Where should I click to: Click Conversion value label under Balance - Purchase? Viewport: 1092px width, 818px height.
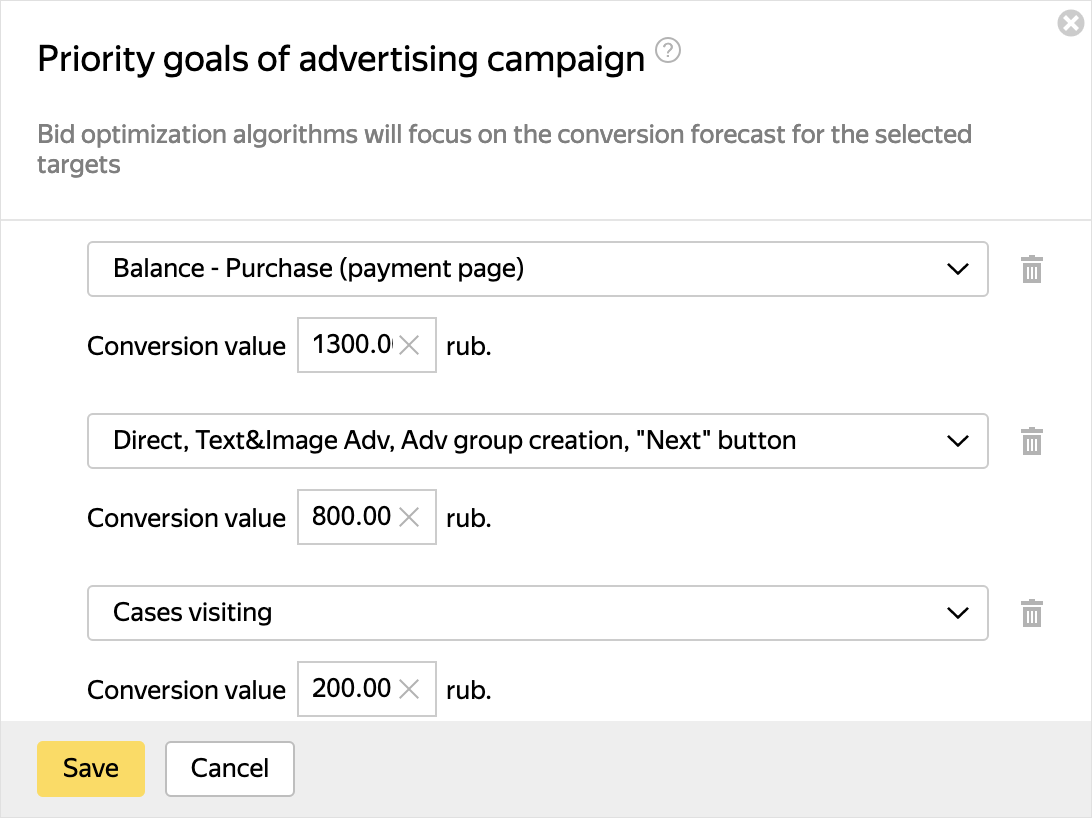coord(186,346)
